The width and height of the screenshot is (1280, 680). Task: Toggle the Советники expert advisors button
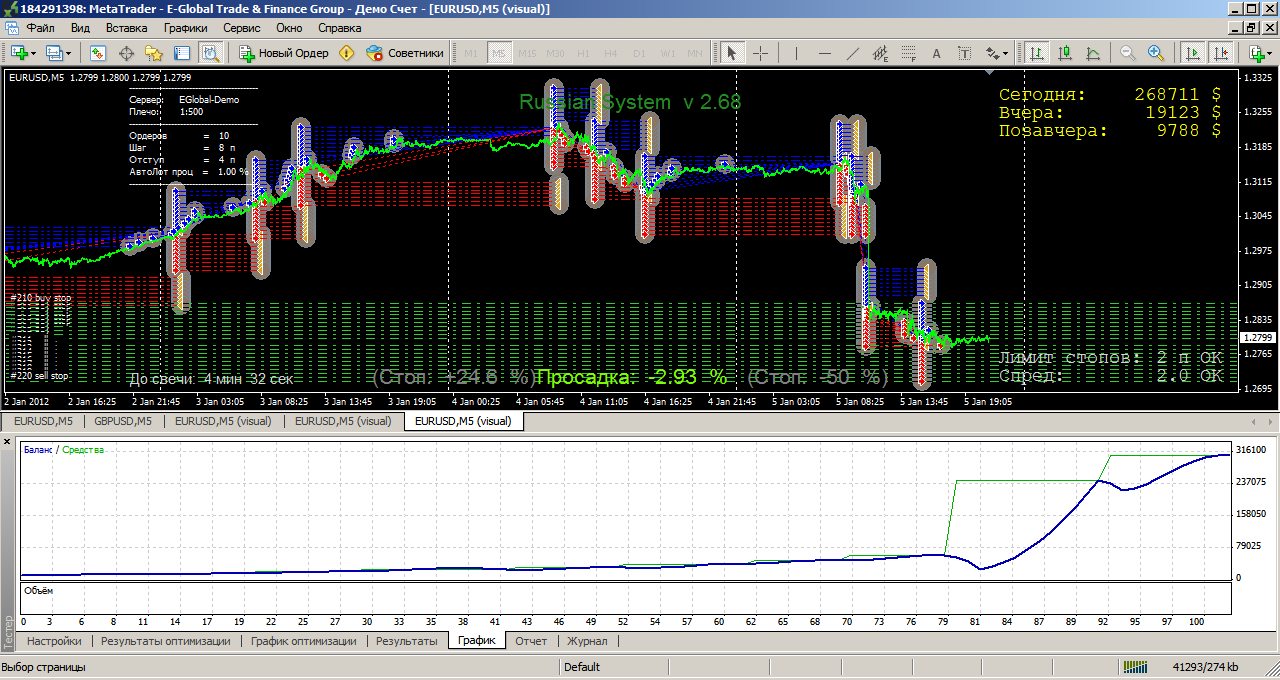coord(404,53)
